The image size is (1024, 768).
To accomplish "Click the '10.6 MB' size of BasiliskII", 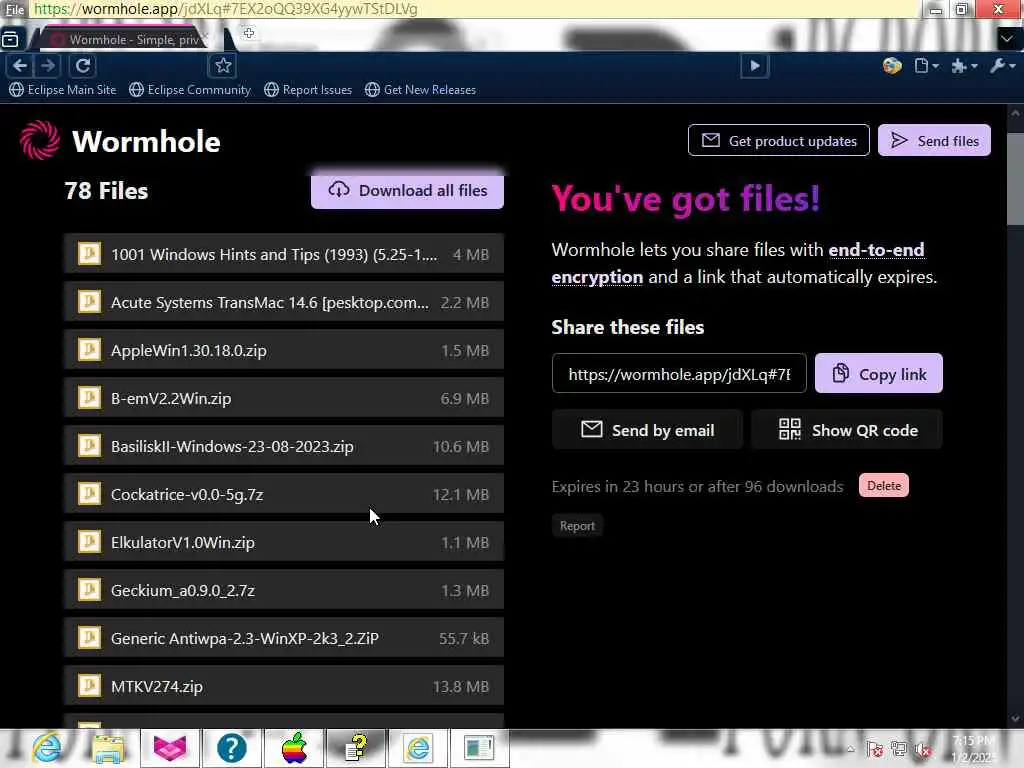I will [x=460, y=447].
